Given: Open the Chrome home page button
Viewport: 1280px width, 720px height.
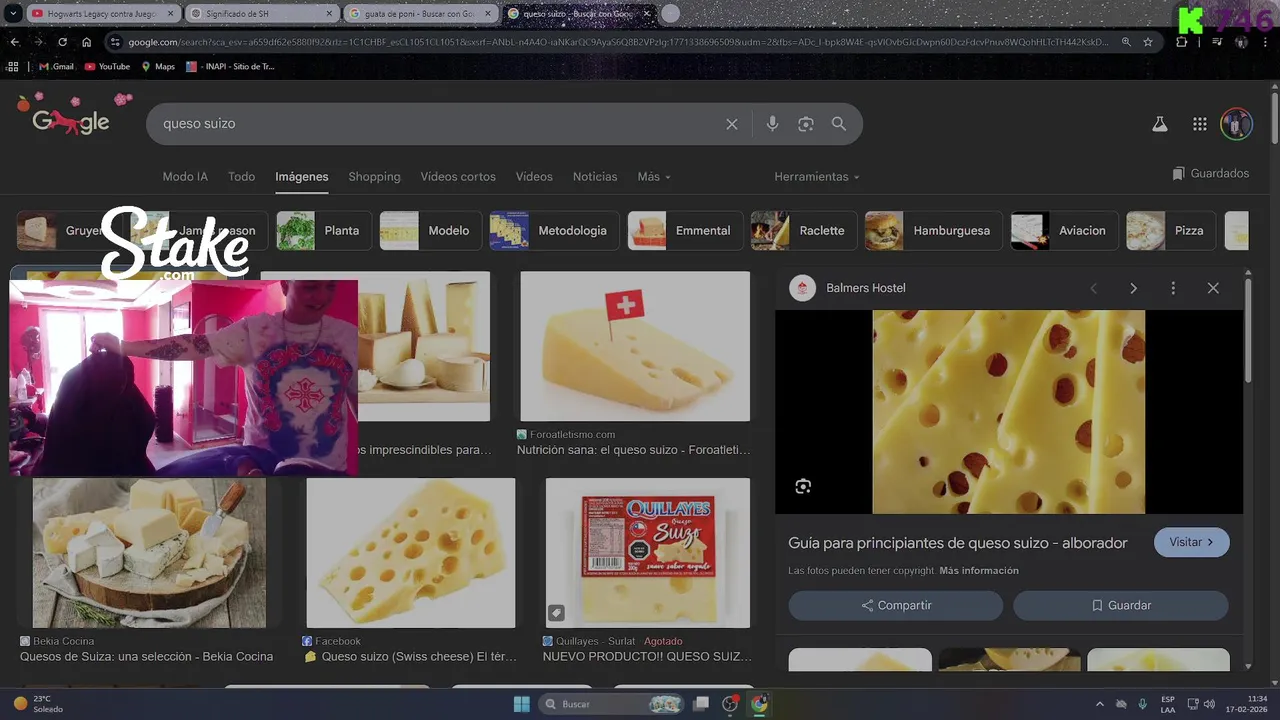Looking at the screenshot, I should [x=86, y=42].
